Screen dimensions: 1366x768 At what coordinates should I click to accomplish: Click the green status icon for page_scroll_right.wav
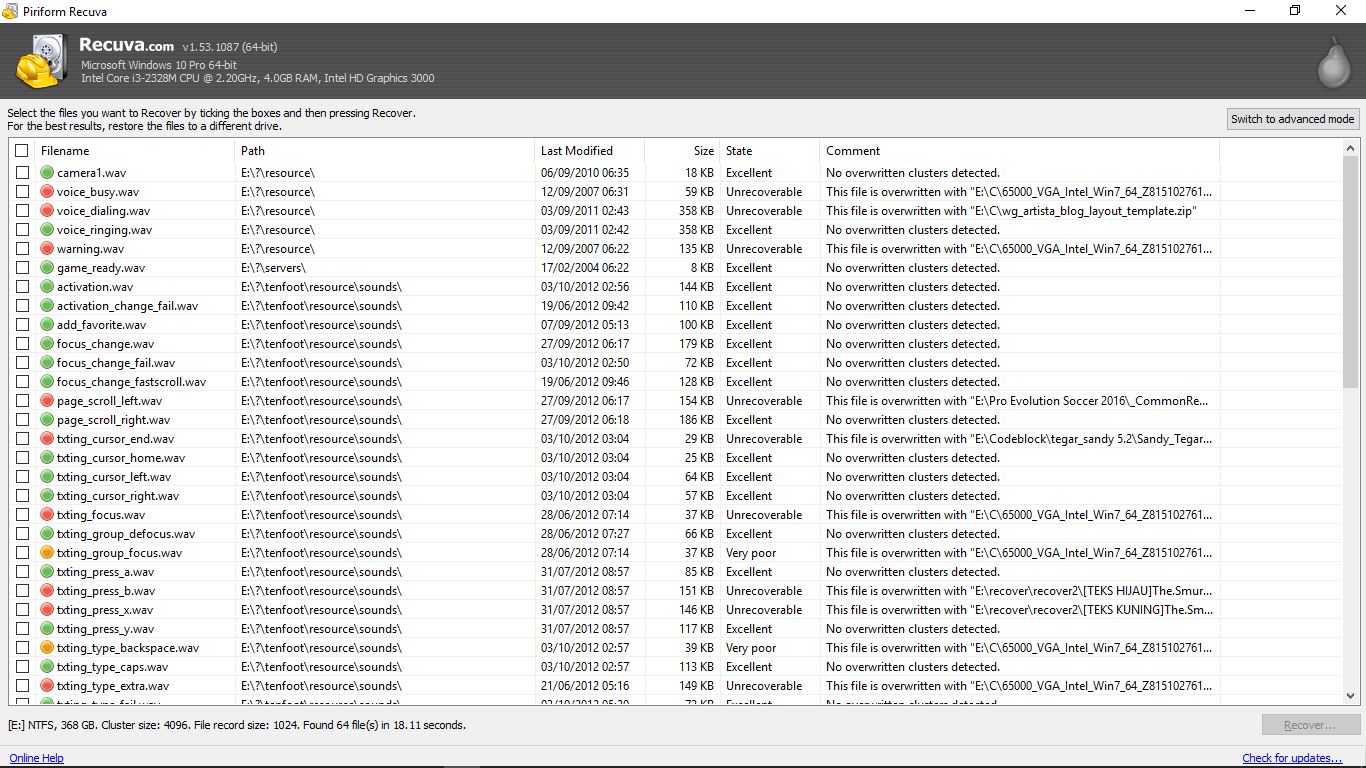pos(47,420)
